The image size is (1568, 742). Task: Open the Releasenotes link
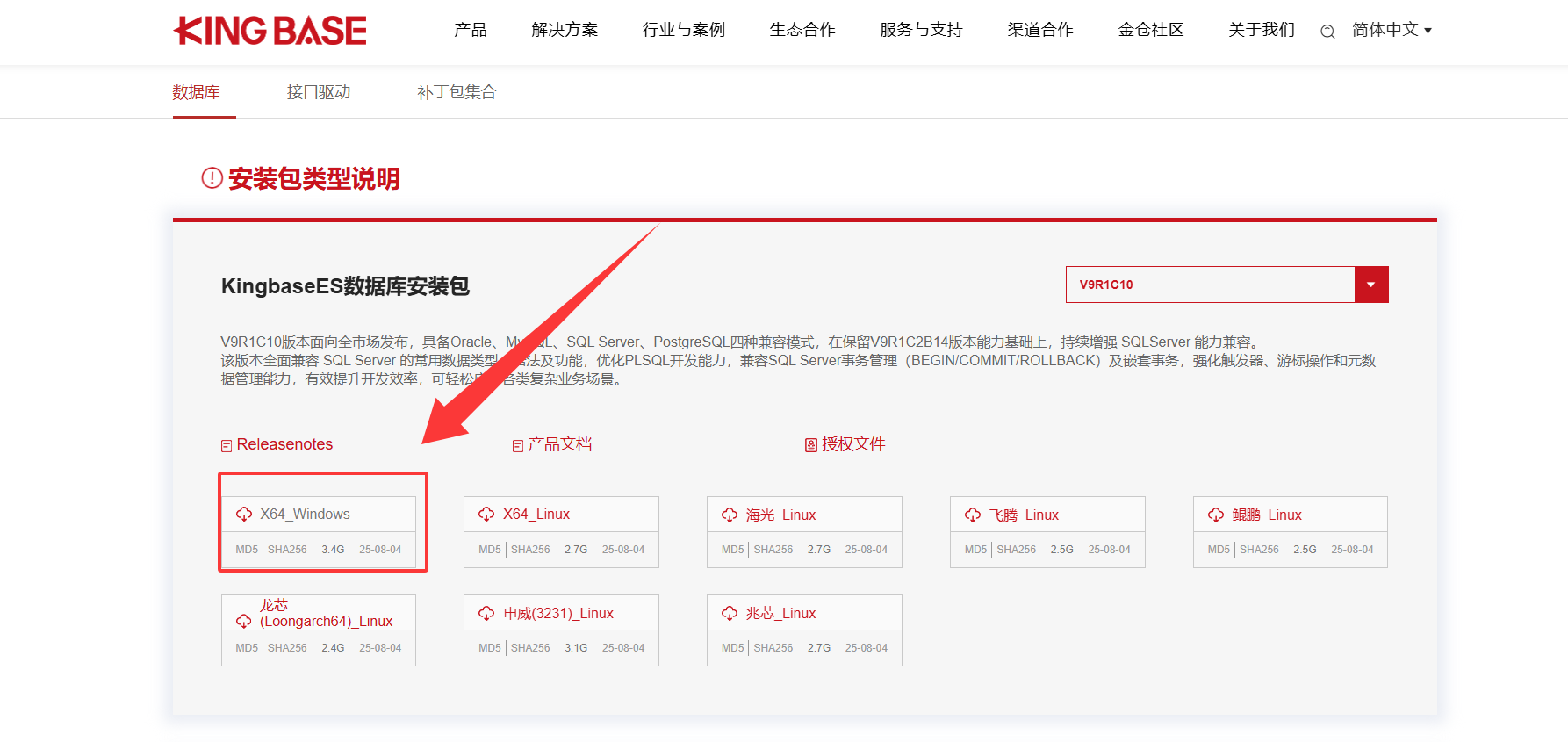[284, 444]
